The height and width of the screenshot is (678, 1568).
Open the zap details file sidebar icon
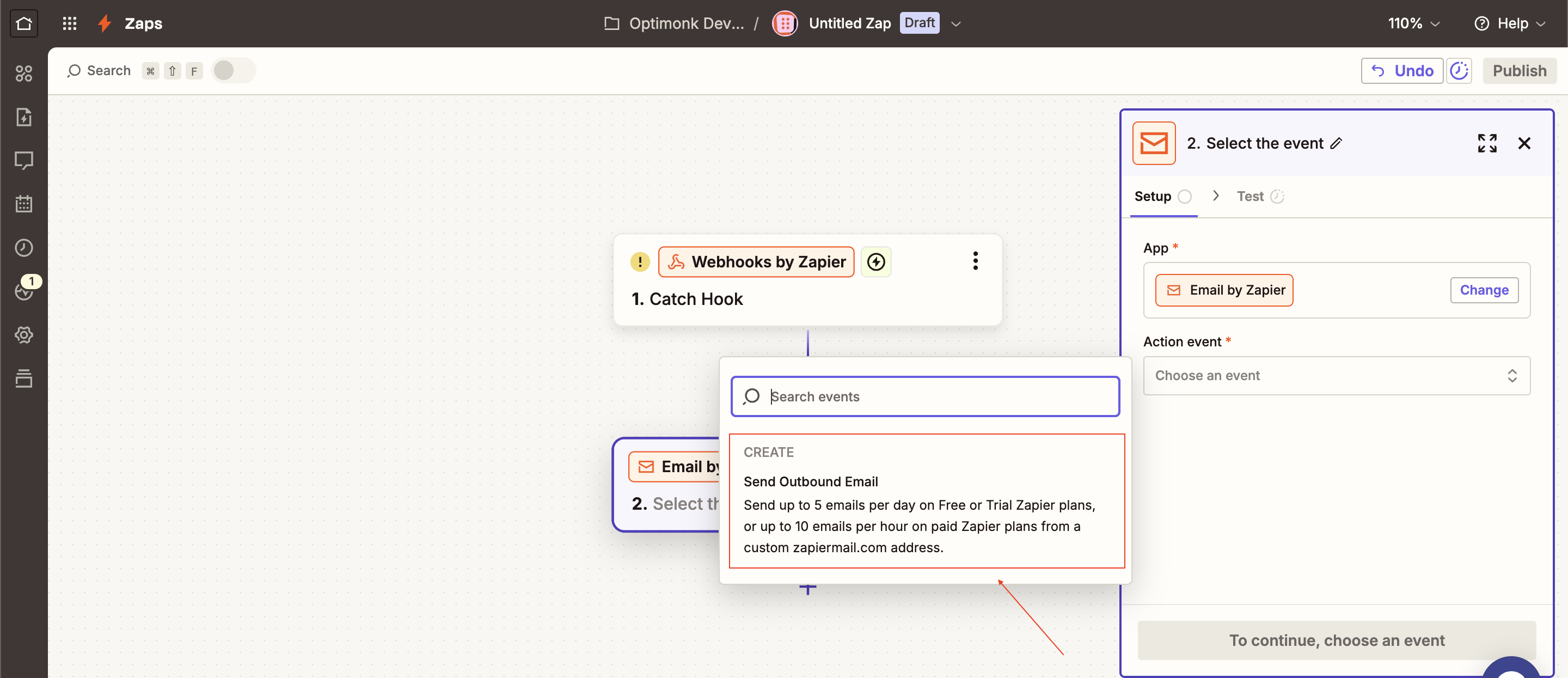click(x=24, y=117)
